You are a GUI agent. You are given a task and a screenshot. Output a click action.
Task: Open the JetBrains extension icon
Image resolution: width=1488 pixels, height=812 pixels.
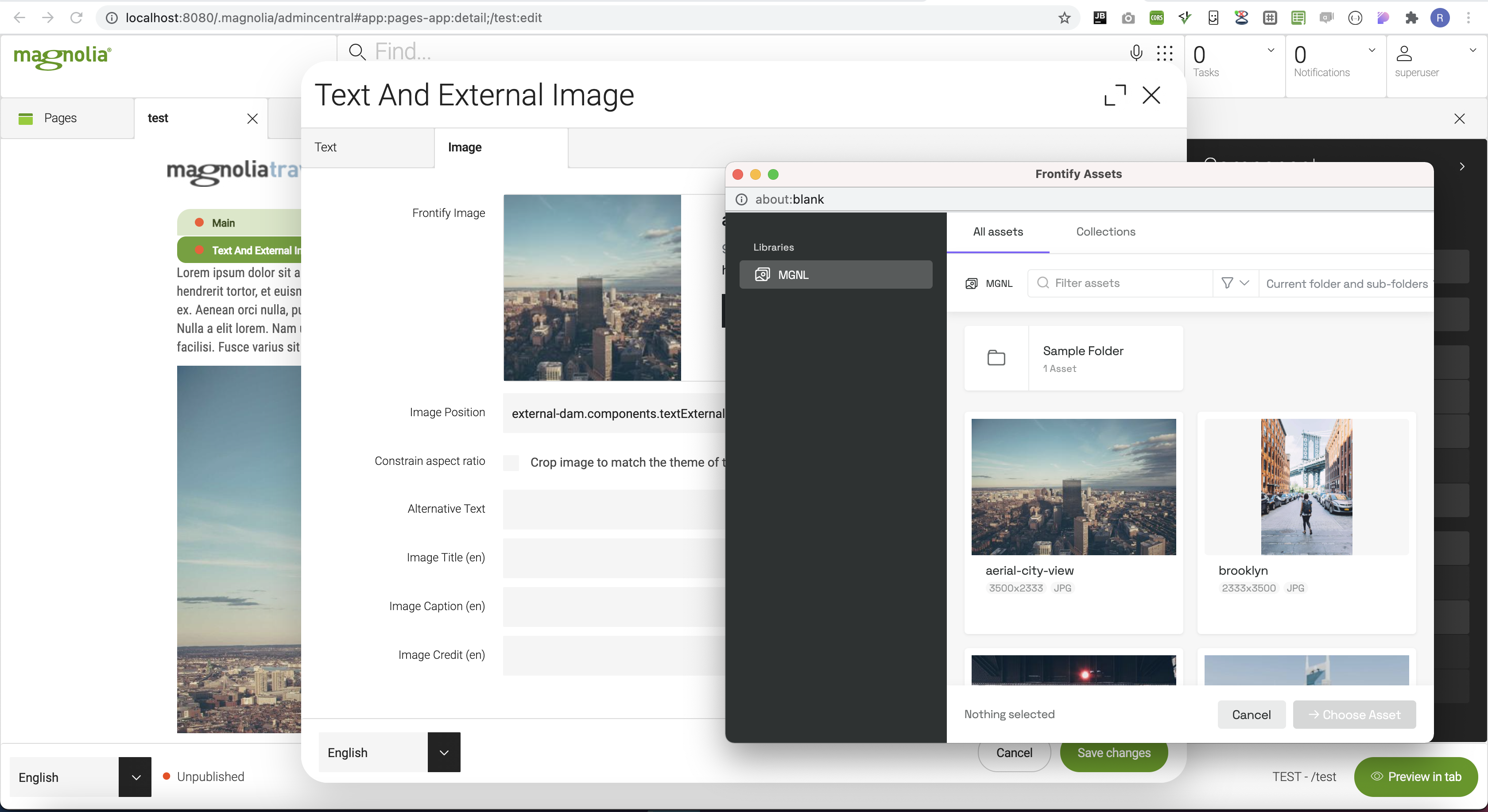click(1100, 18)
